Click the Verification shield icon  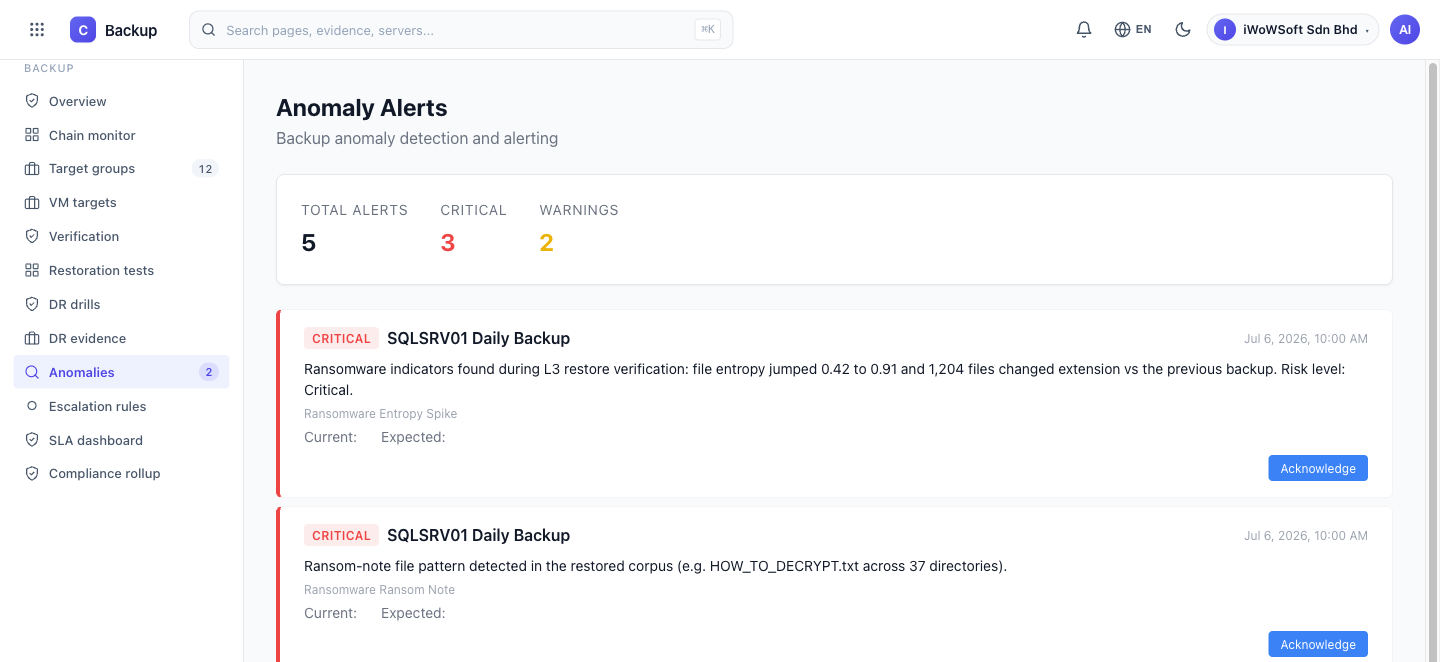pos(32,237)
